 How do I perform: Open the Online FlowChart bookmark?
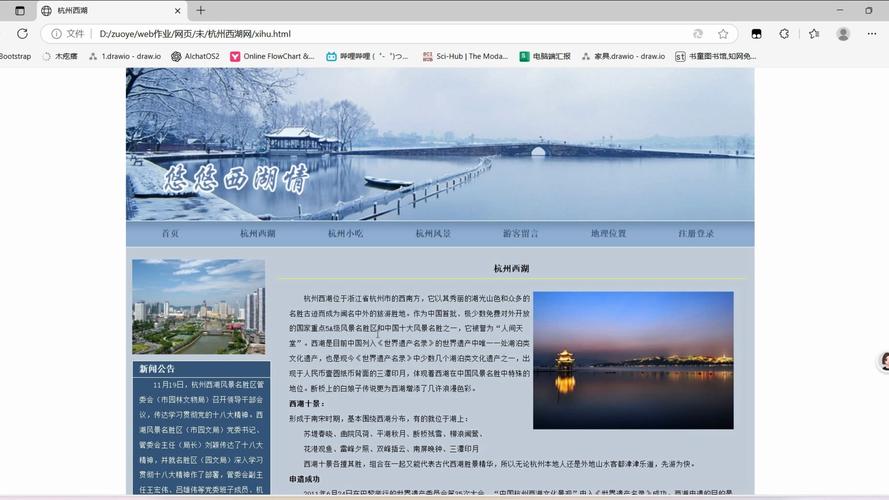coord(272,56)
